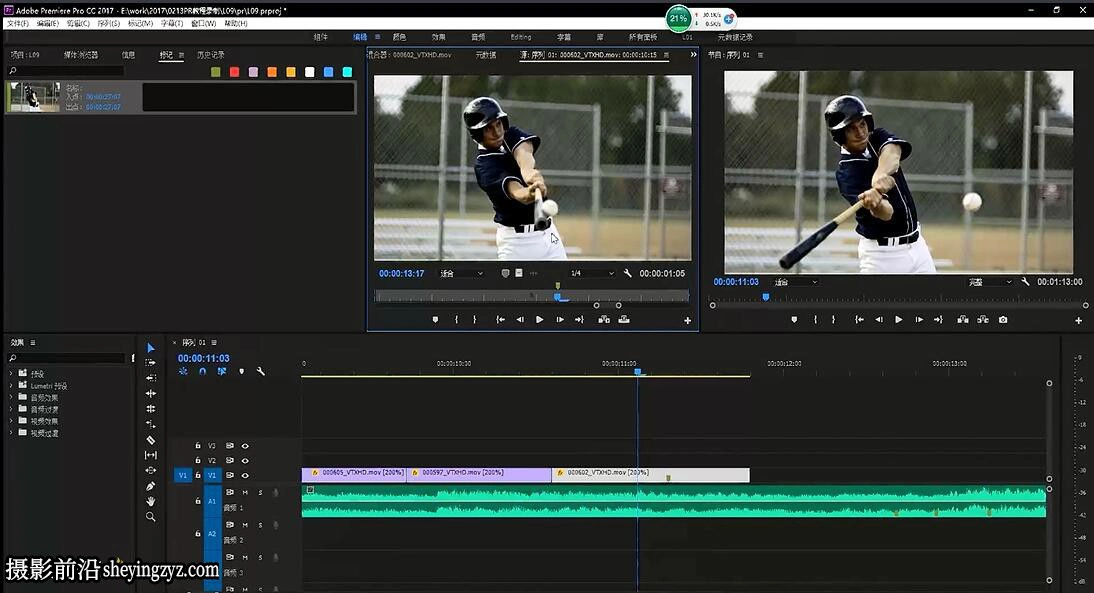Screen dimensions: 1094x593
Task: Open the 窗口(W) menu
Action: (x=203, y=23)
